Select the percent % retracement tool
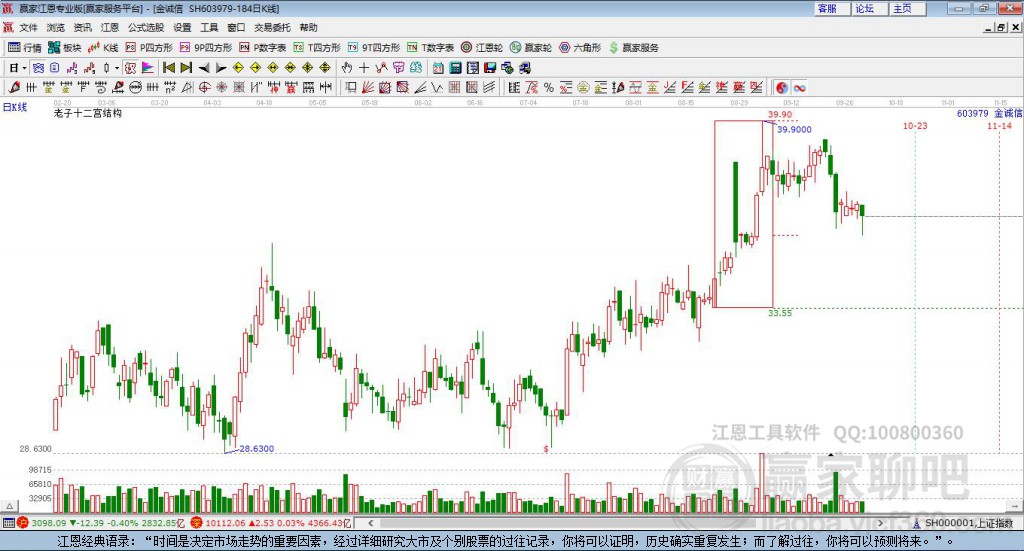Screen dimensions: 1024x551 click(549, 87)
